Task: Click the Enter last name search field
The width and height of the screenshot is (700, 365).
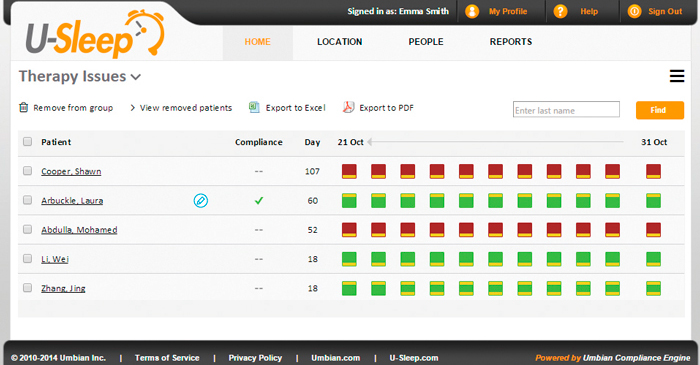Action: click(566, 110)
